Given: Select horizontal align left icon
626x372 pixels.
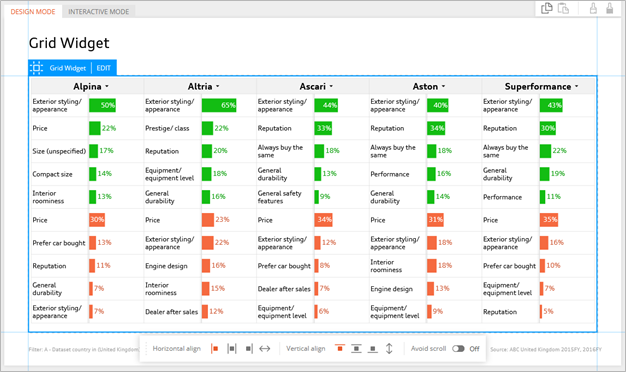Looking at the screenshot, I should click(x=215, y=348).
